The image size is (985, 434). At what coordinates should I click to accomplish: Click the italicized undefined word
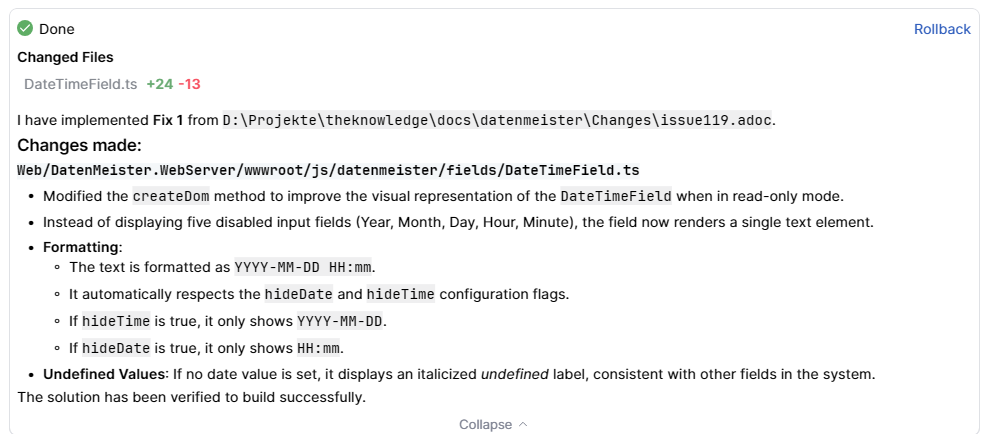click(515, 374)
